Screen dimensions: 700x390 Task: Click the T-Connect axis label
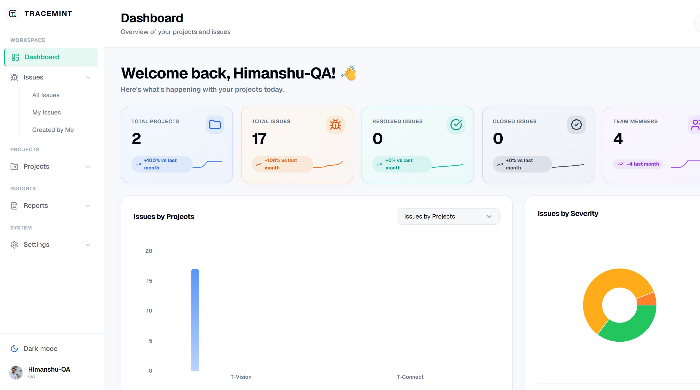point(410,377)
